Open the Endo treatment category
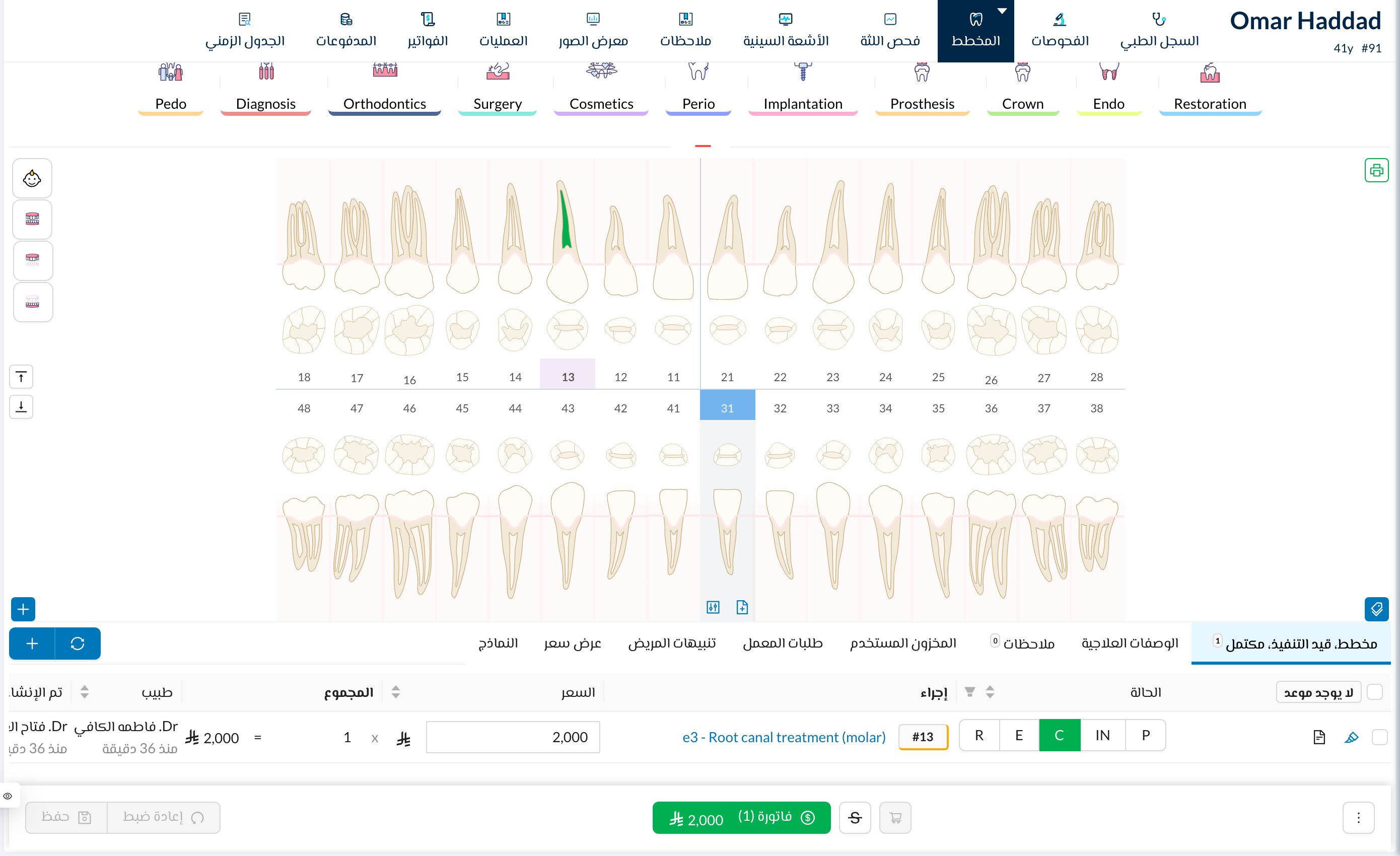Screen dimensions: 1400x856 pyautogui.click(x=1108, y=88)
